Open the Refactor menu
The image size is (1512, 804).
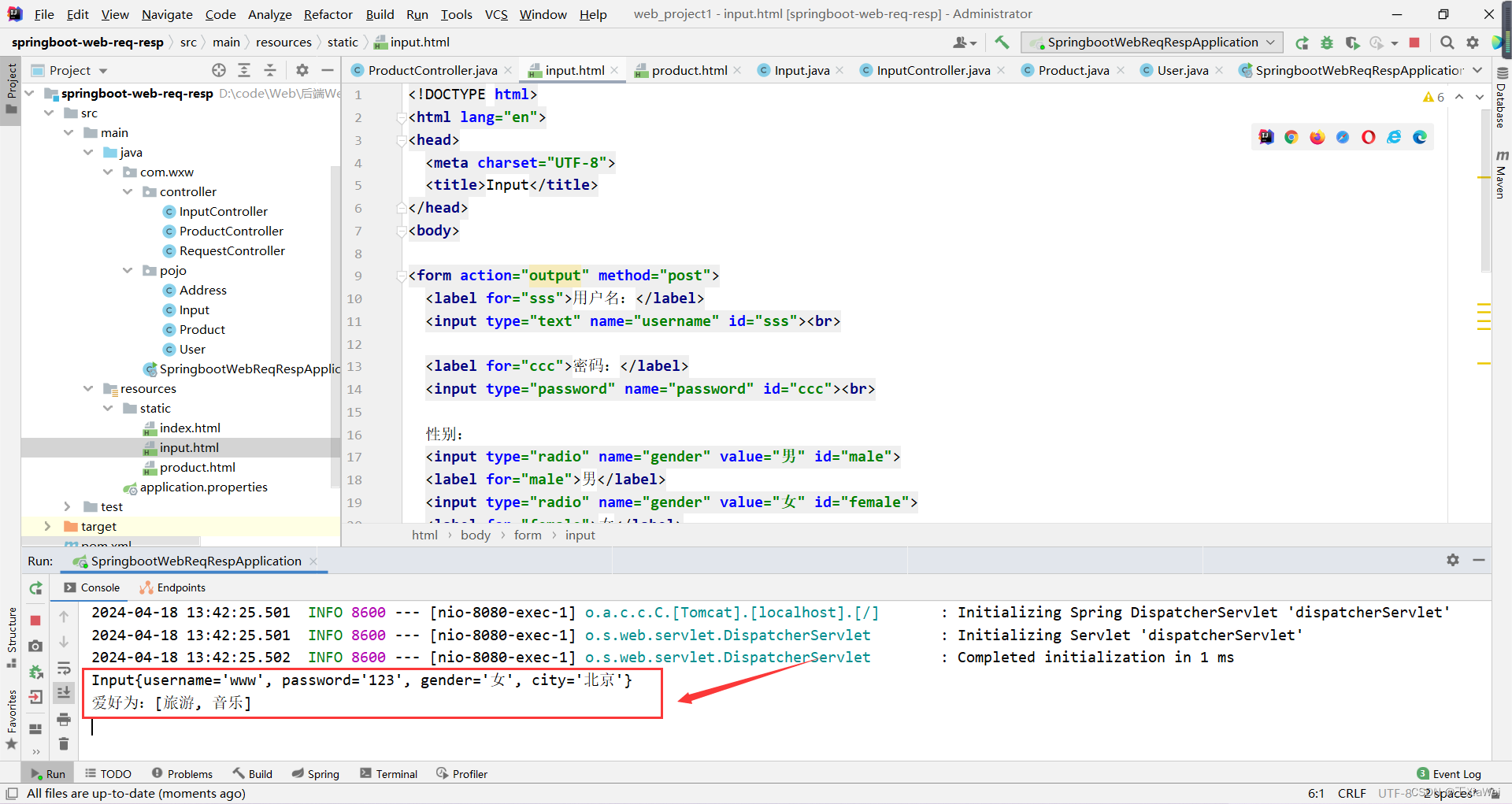328,14
